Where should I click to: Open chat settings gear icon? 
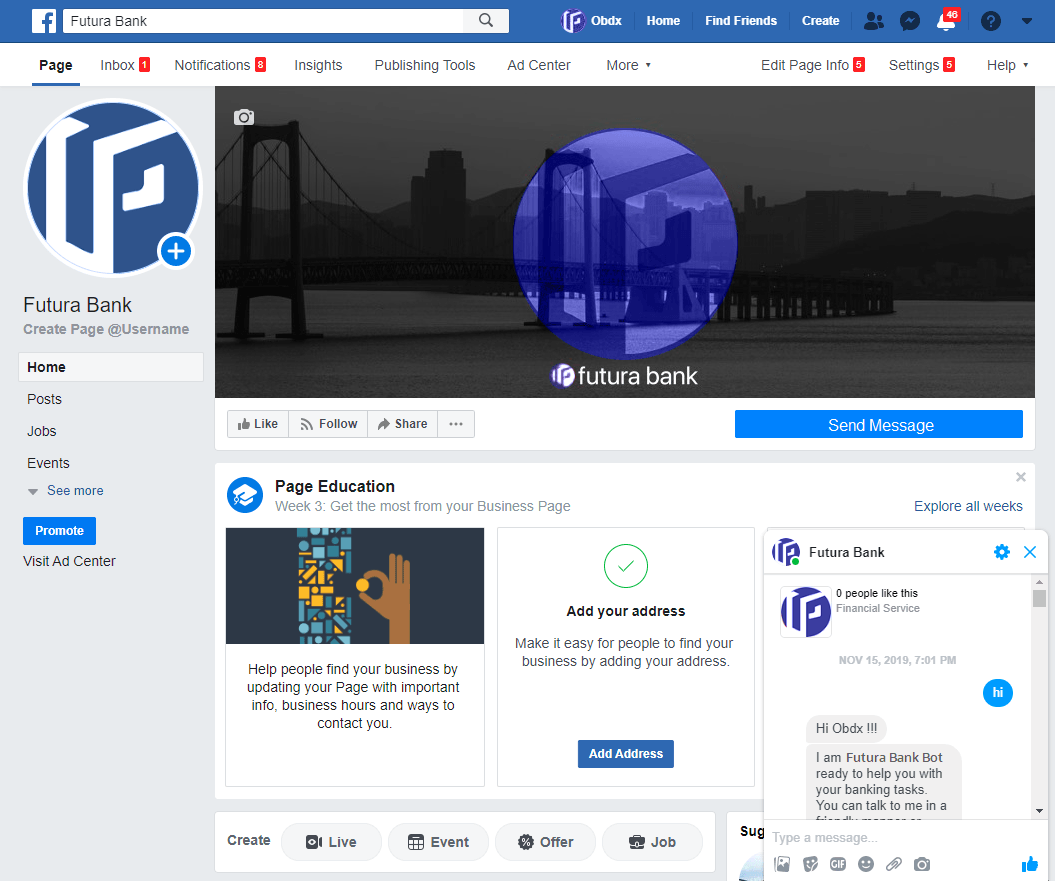click(1002, 552)
